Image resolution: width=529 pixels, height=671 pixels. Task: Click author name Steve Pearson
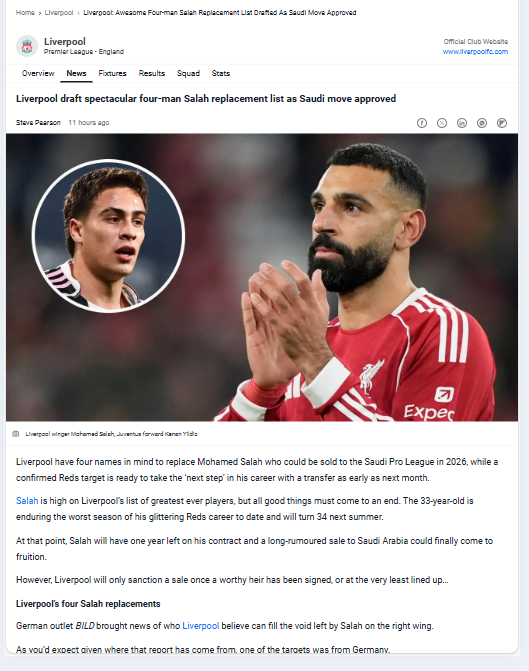click(x=38, y=123)
